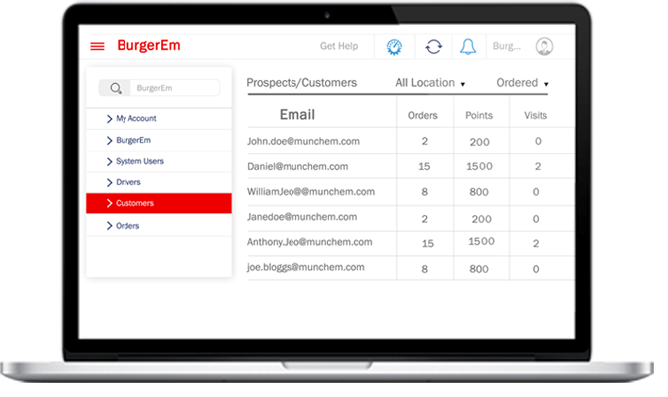The image size is (668, 397).
Task: Click the user profile avatar icon
Action: point(544,46)
